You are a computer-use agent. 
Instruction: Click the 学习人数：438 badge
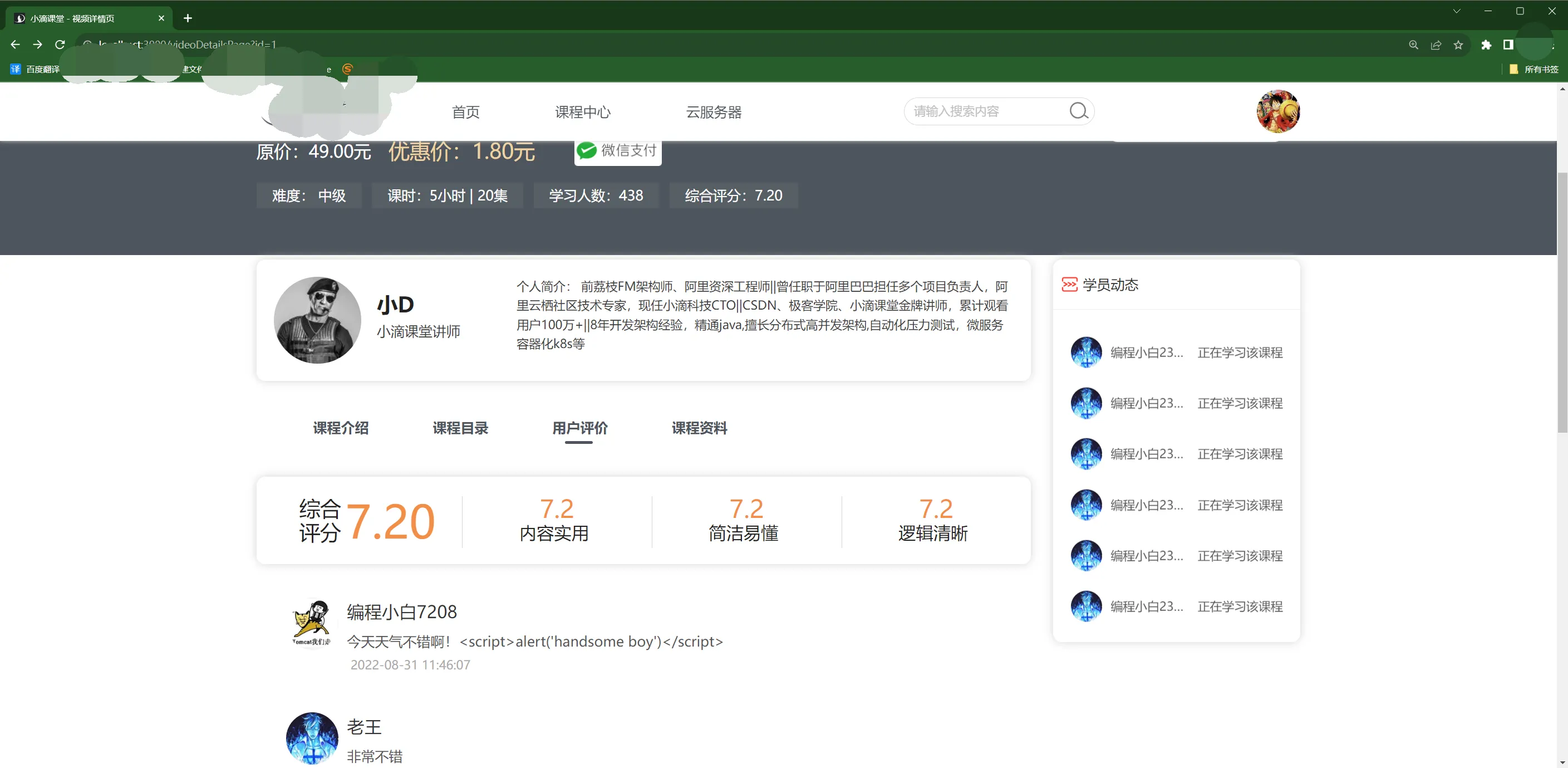[596, 195]
